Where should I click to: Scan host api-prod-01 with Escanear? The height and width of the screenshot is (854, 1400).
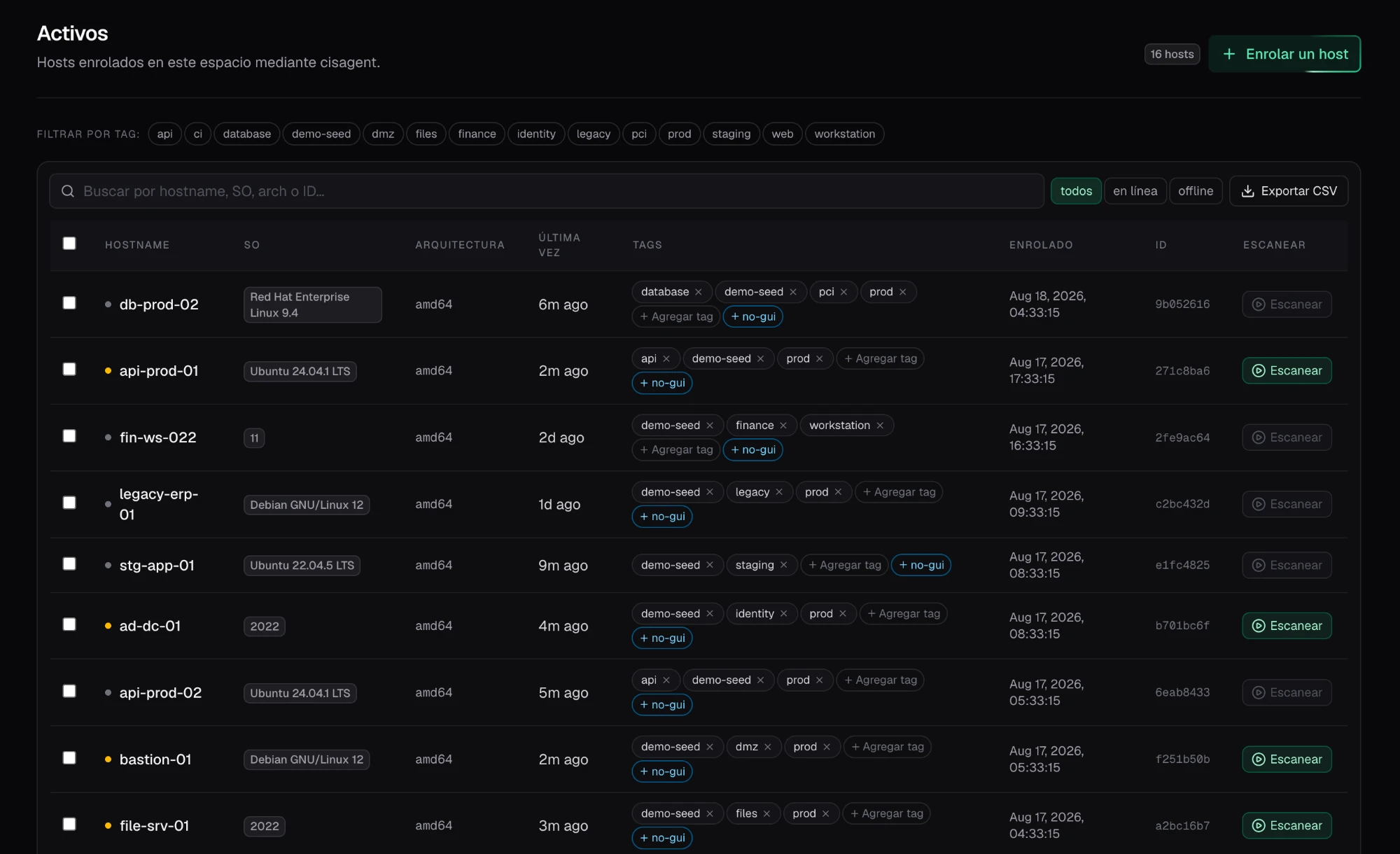(x=1287, y=371)
